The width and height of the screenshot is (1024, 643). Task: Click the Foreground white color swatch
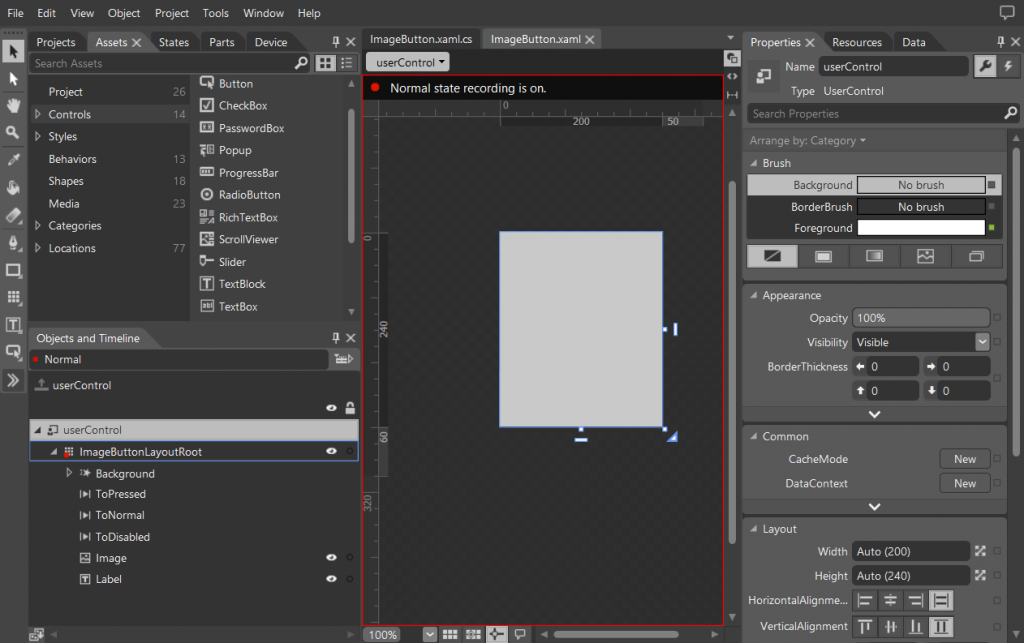coord(920,228)
